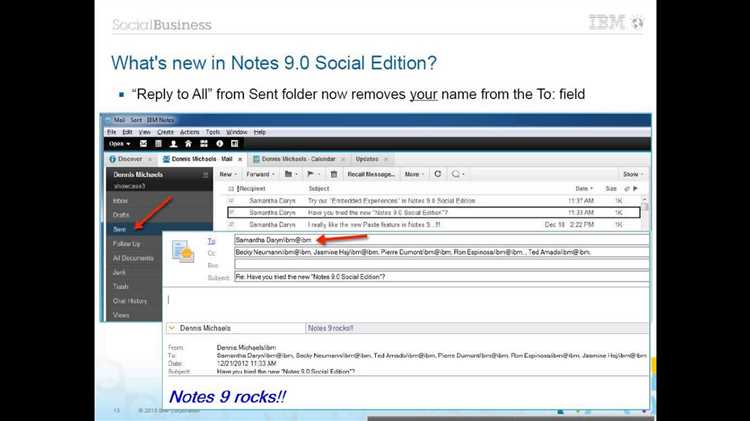750x421 pixels.
Task: Open the Actions menu
Action: (187, 131)
